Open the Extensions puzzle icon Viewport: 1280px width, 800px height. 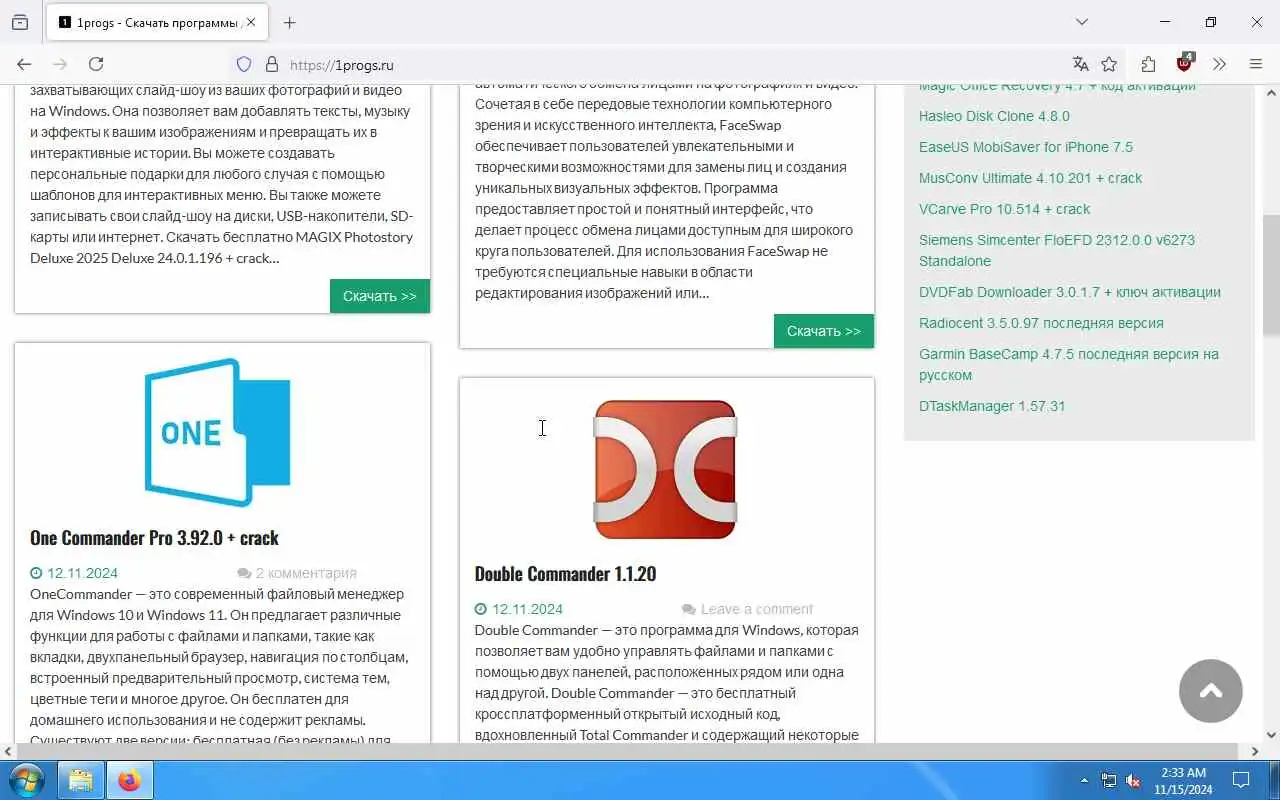(x=1148, y=64)
